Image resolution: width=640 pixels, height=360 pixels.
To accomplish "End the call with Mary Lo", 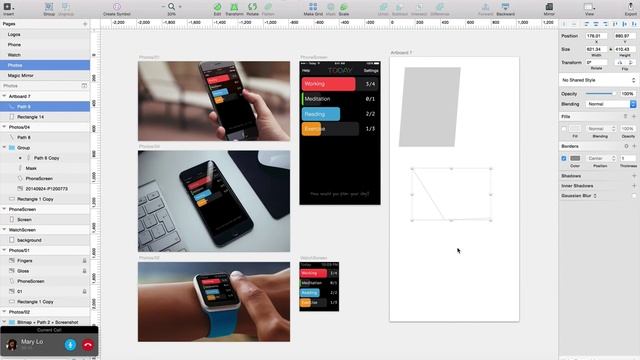I will pyautogui.click(x=88, y=345).
